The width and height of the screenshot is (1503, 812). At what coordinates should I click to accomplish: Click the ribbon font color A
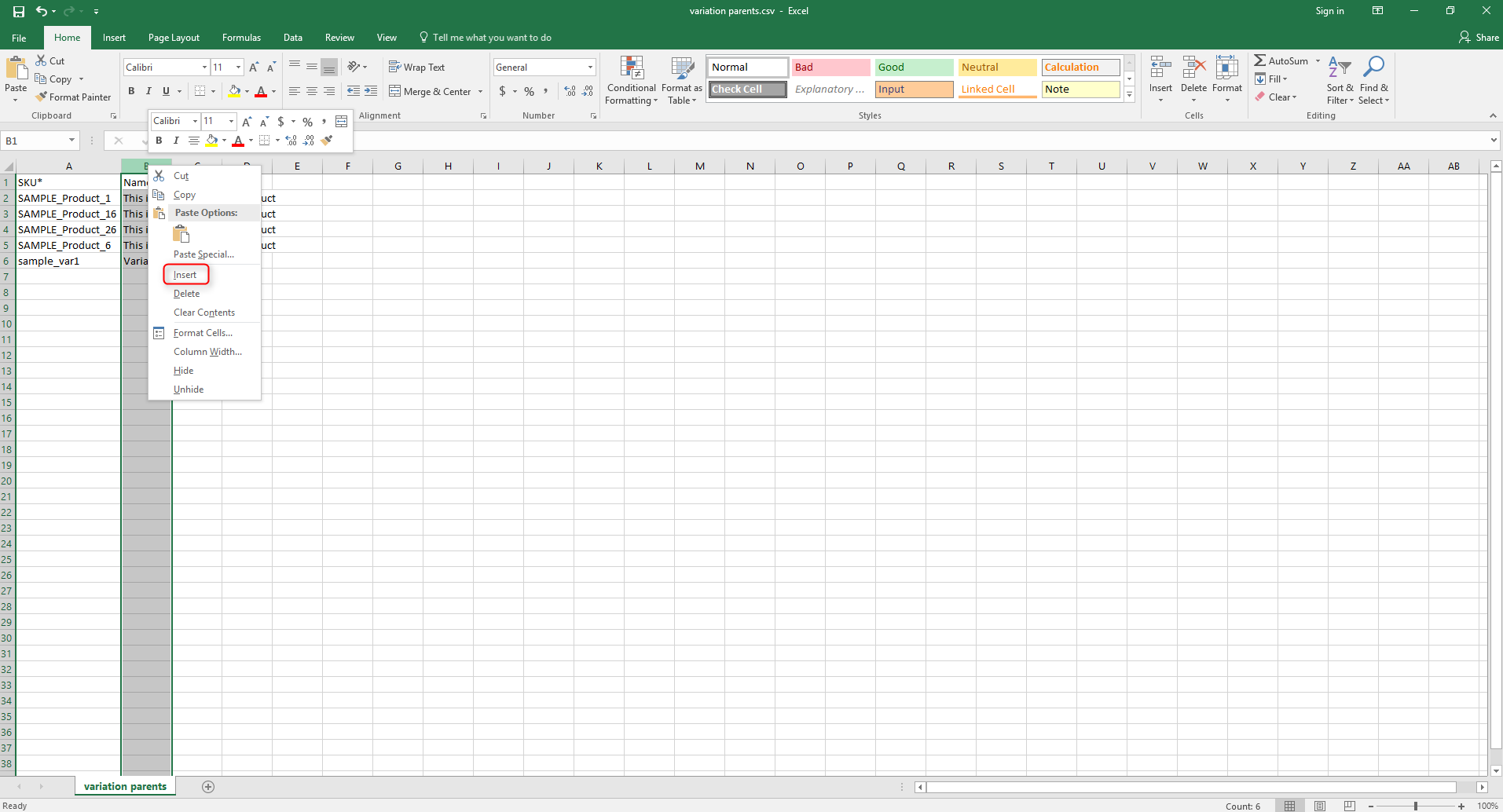pos(261,91)
